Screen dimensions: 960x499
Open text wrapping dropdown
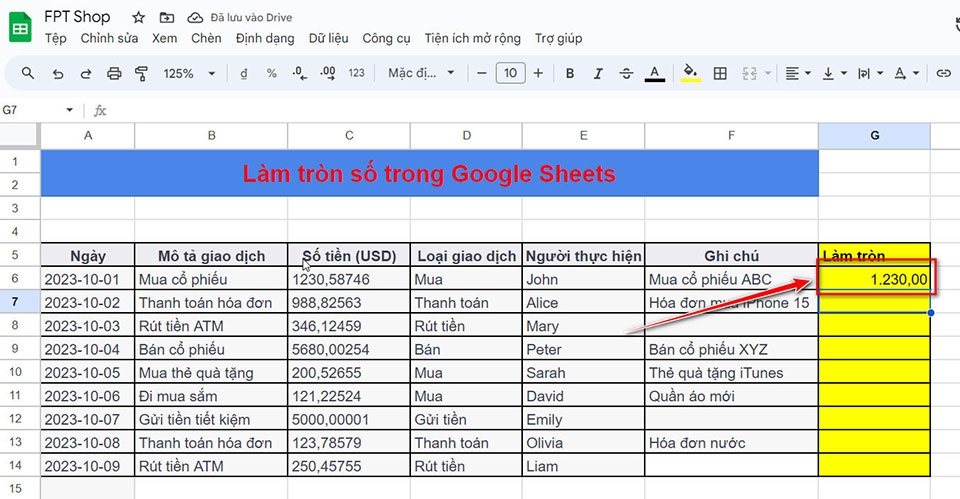[x=870, y=73]
